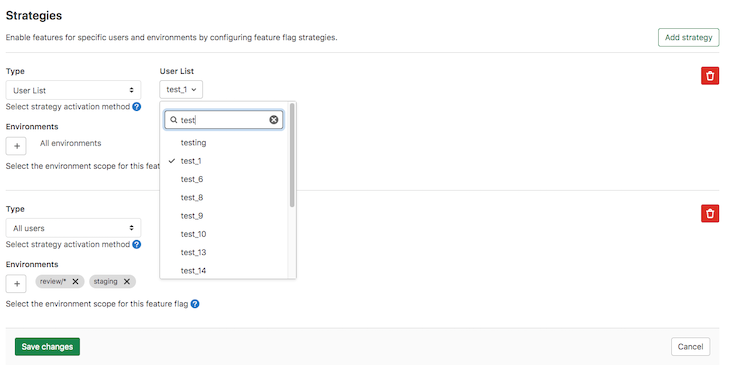Image resolution: width=733 pixels, height=370 pixels.
Task: Click the Strategies heading
Action: tap(34, 15)
